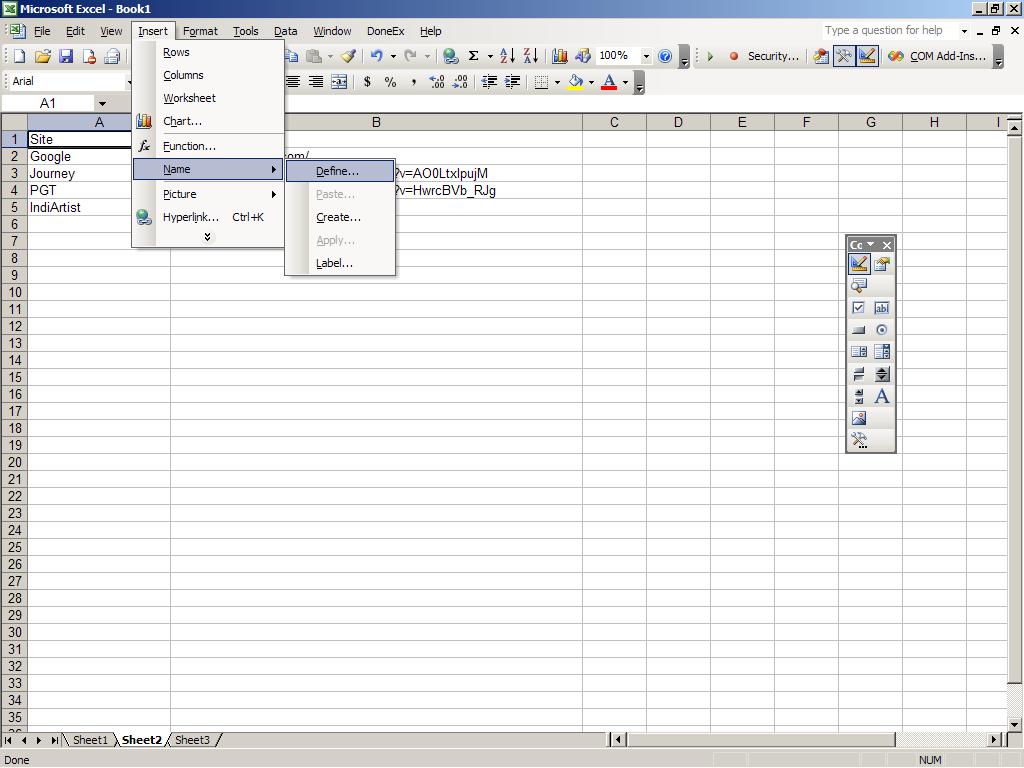
Task: Select the Image control icon
Action: (858, 418)
